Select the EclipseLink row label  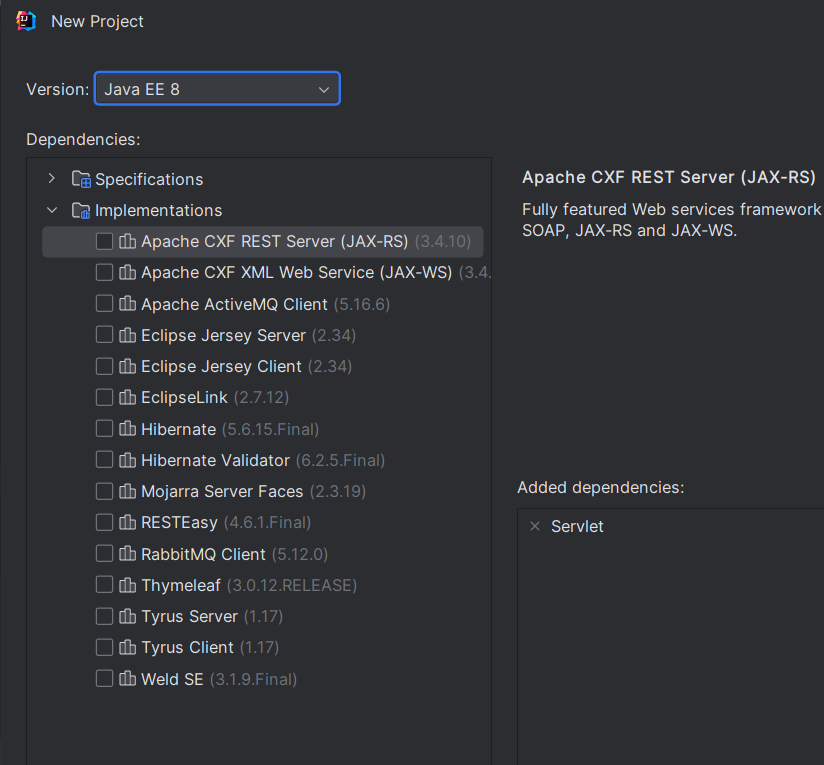(x=184, y=397)
